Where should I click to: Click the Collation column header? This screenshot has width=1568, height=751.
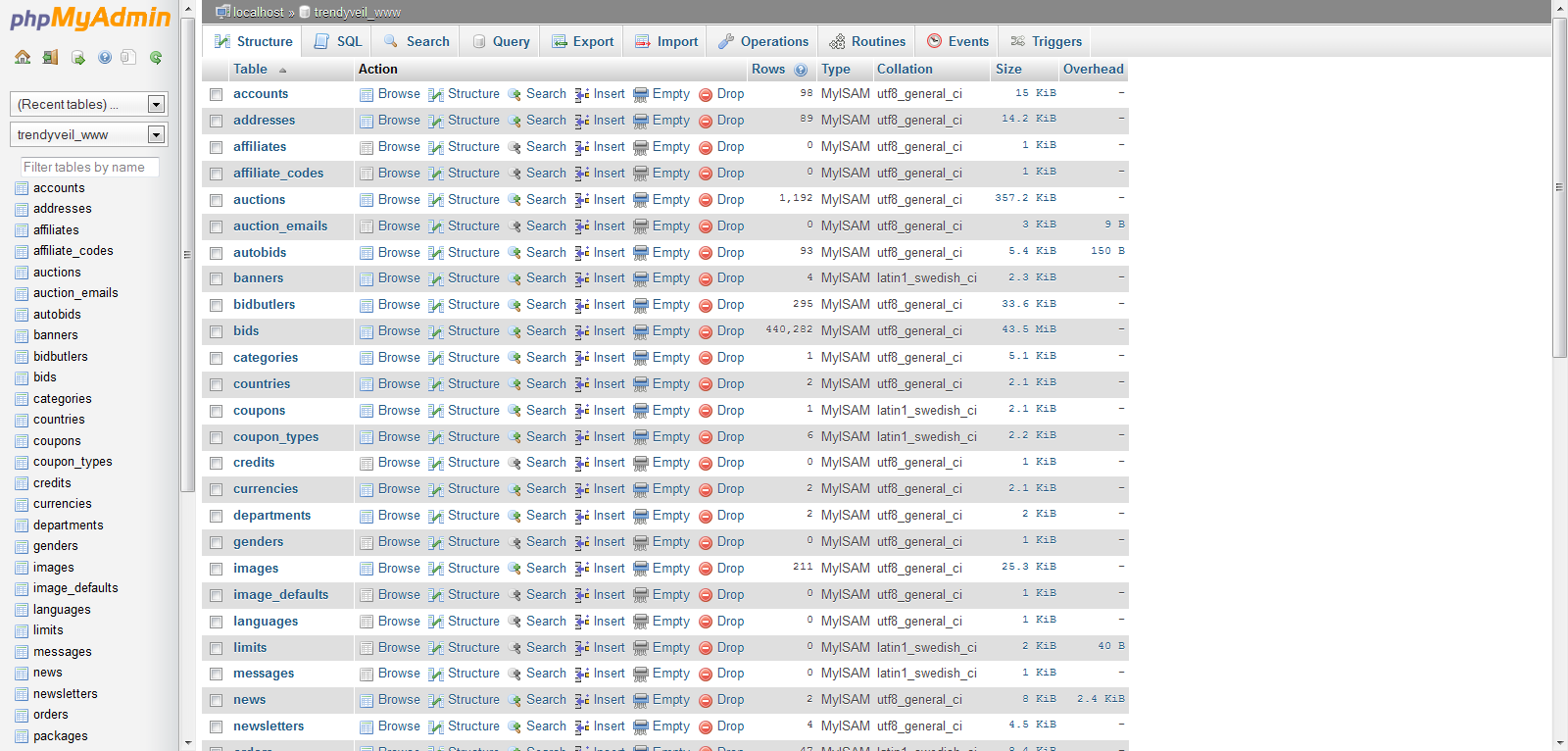[905, 70]
